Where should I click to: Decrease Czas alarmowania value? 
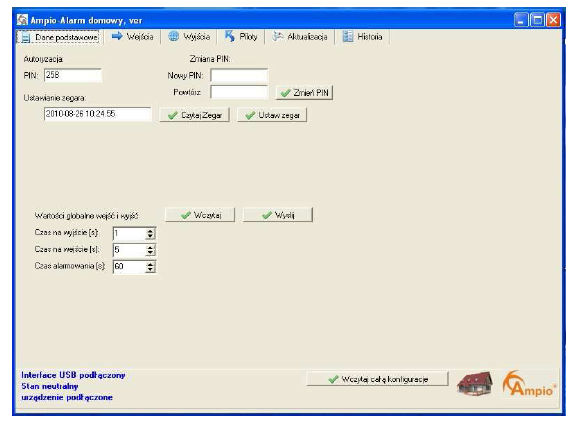coord(150,269)
